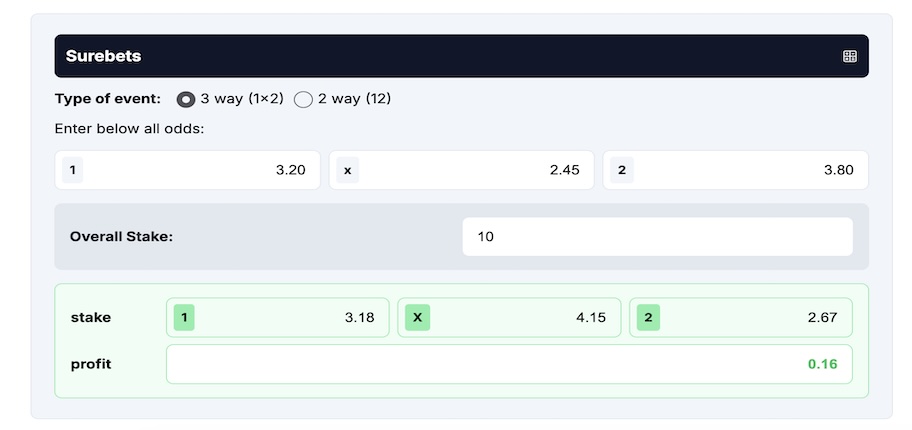This screenshot has height=430, width=912.
Task: Click the green '1' stake badge
Action: pos(184,318)
